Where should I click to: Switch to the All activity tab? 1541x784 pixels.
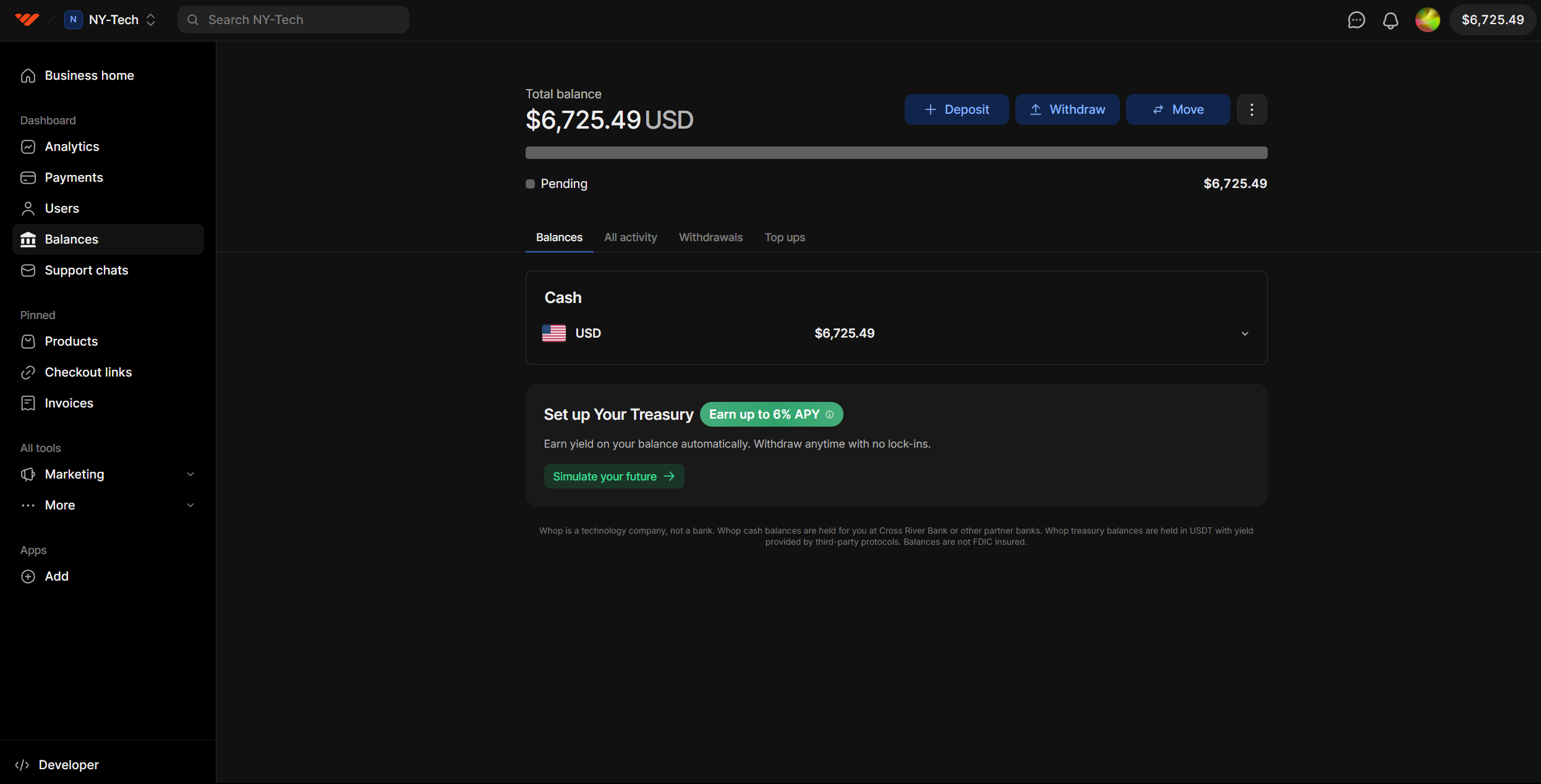(630, 237)
